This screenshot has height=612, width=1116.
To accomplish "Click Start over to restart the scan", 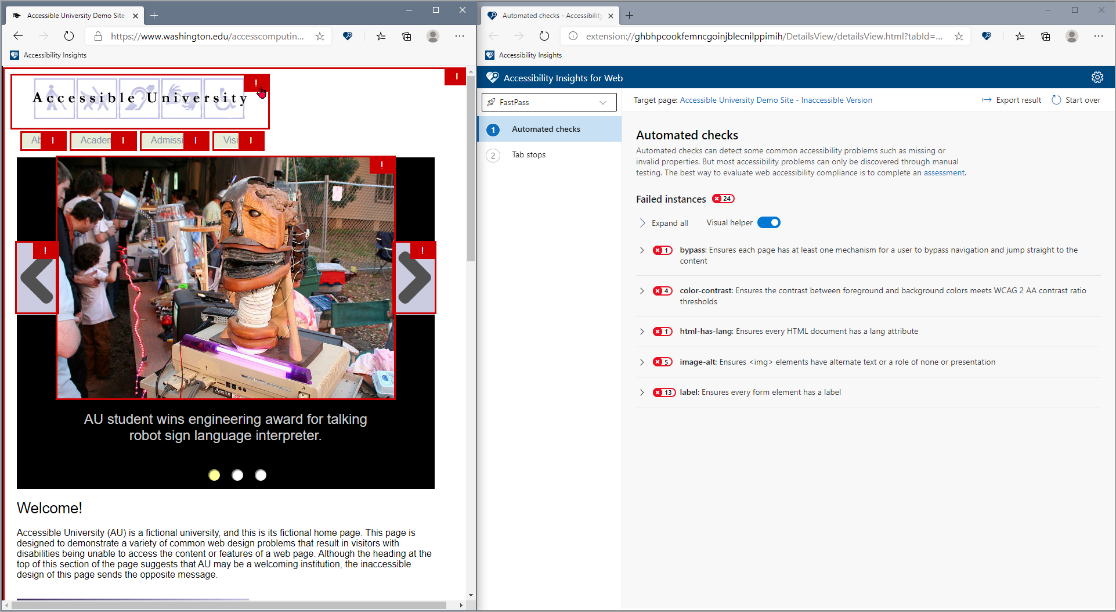I will [x=1081, y=101].
